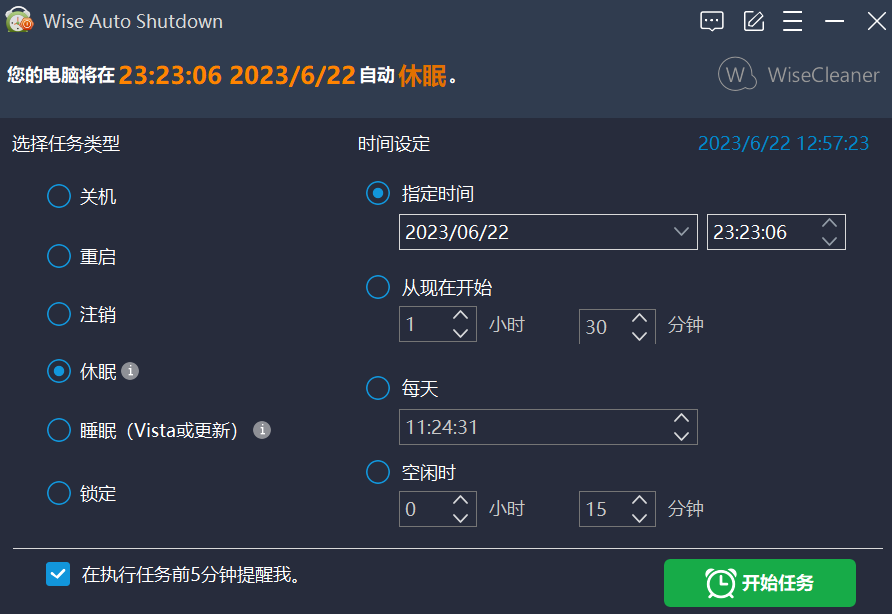This screenshot has height=614, width=892.
Task: Toggle the 5分钟提醒我 checkbox
Action: (x=58, y=574)
